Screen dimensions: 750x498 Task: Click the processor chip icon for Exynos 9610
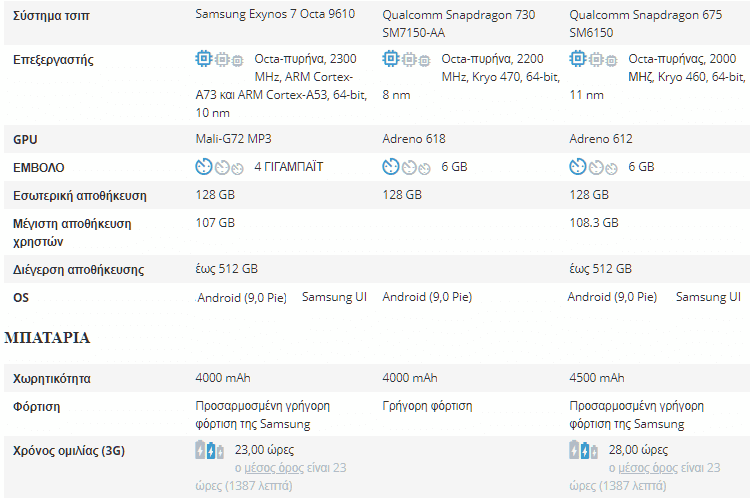tap(219, 59)
